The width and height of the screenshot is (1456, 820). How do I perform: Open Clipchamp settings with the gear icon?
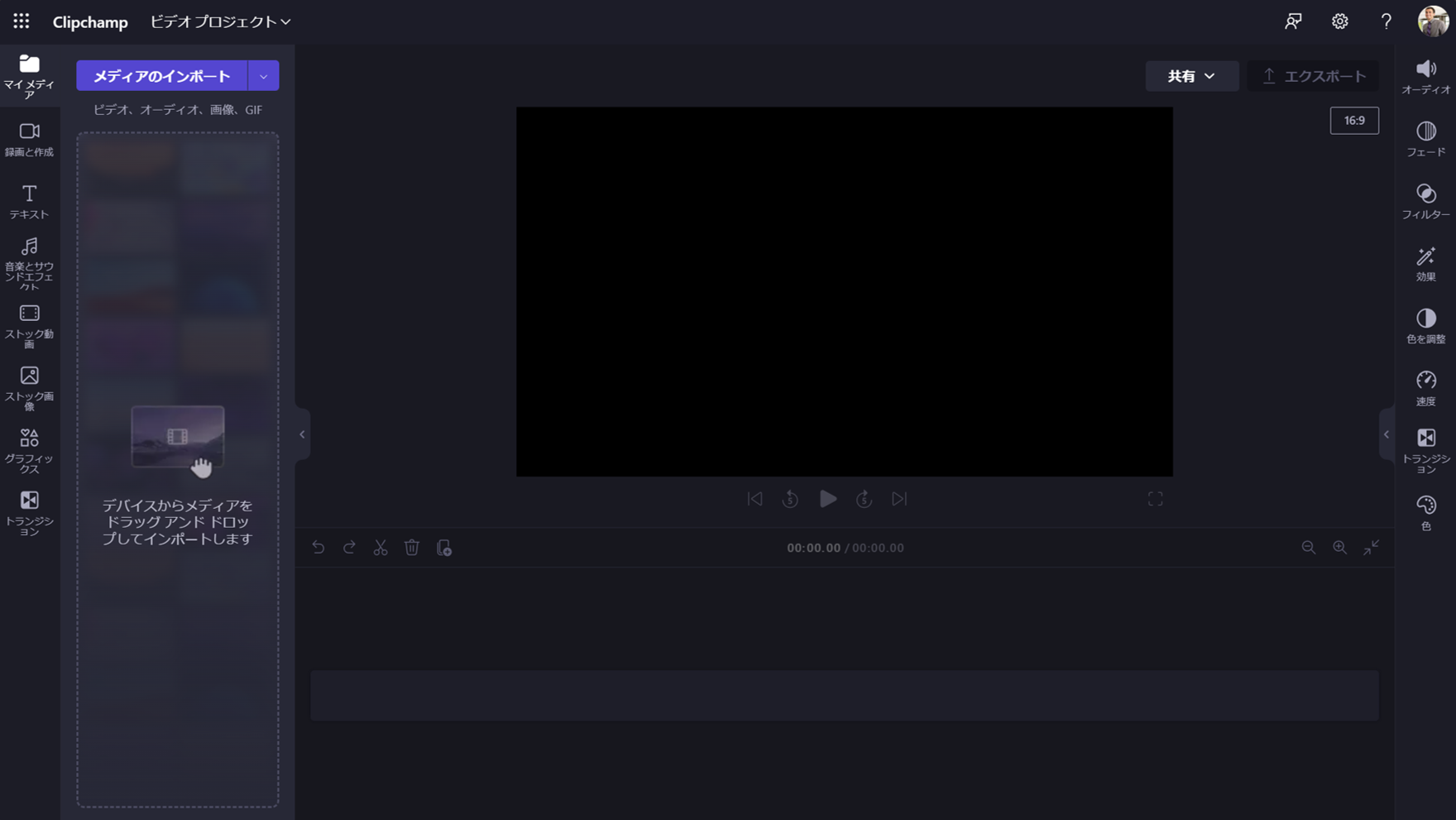coord(1340,22)
